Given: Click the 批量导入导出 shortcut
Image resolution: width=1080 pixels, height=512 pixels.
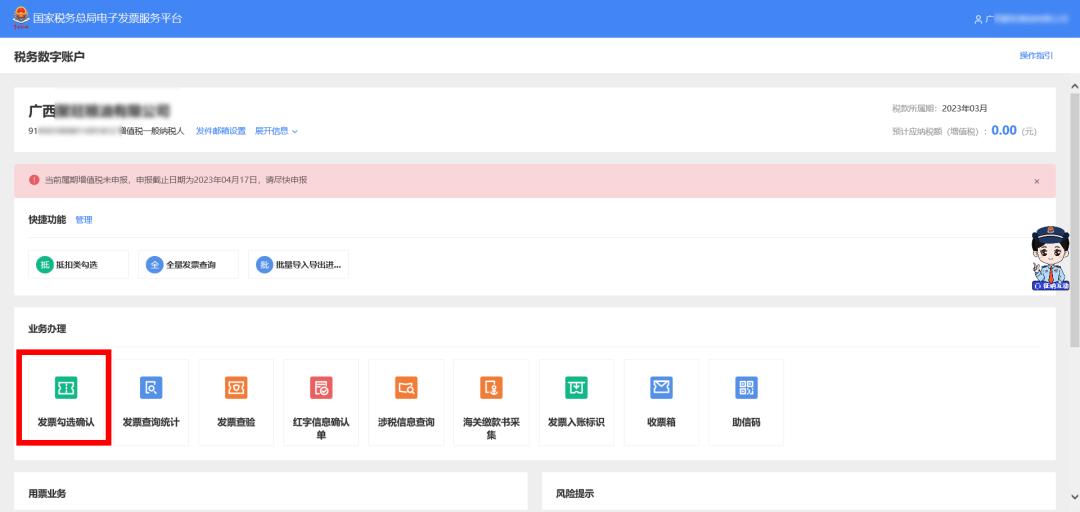Looking at the screenshot, I should 298,265.
